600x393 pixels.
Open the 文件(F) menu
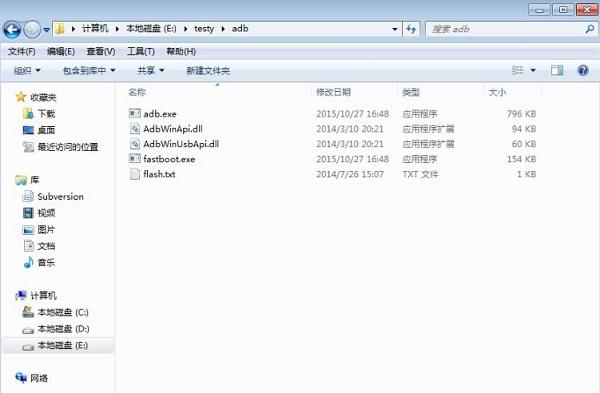(21, 51)
